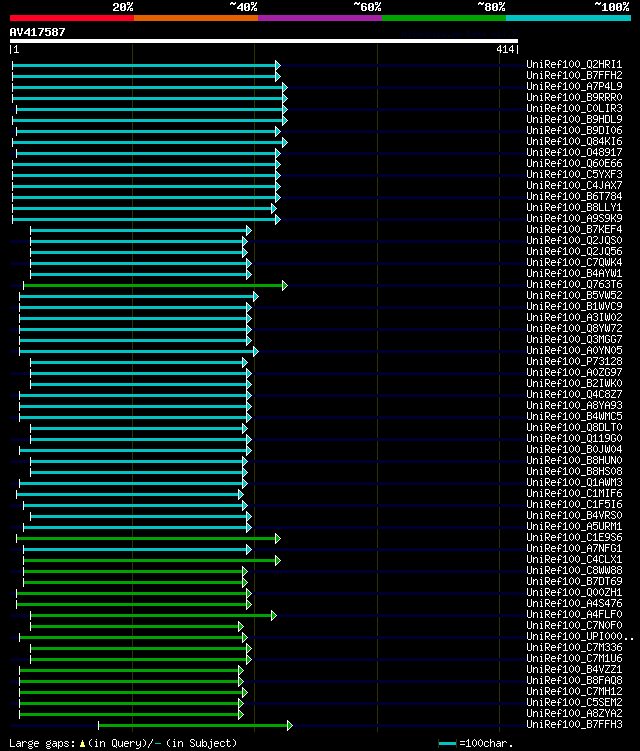Viewport: 640px width, 751px height.
Task: Select label UniRef100_A8YA93
Action: [574, 406]
